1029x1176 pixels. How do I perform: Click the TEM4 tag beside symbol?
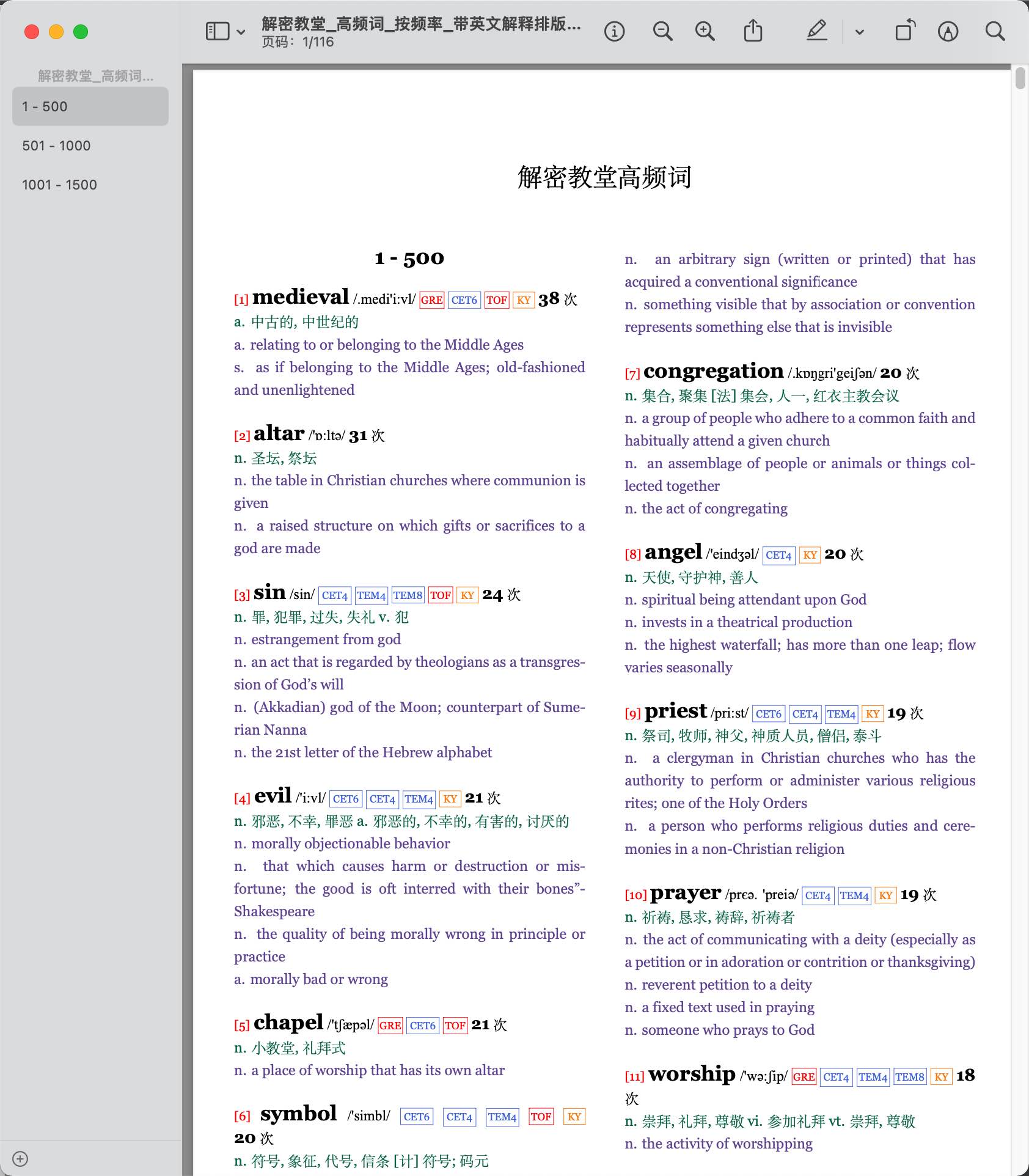[502, 1117]
